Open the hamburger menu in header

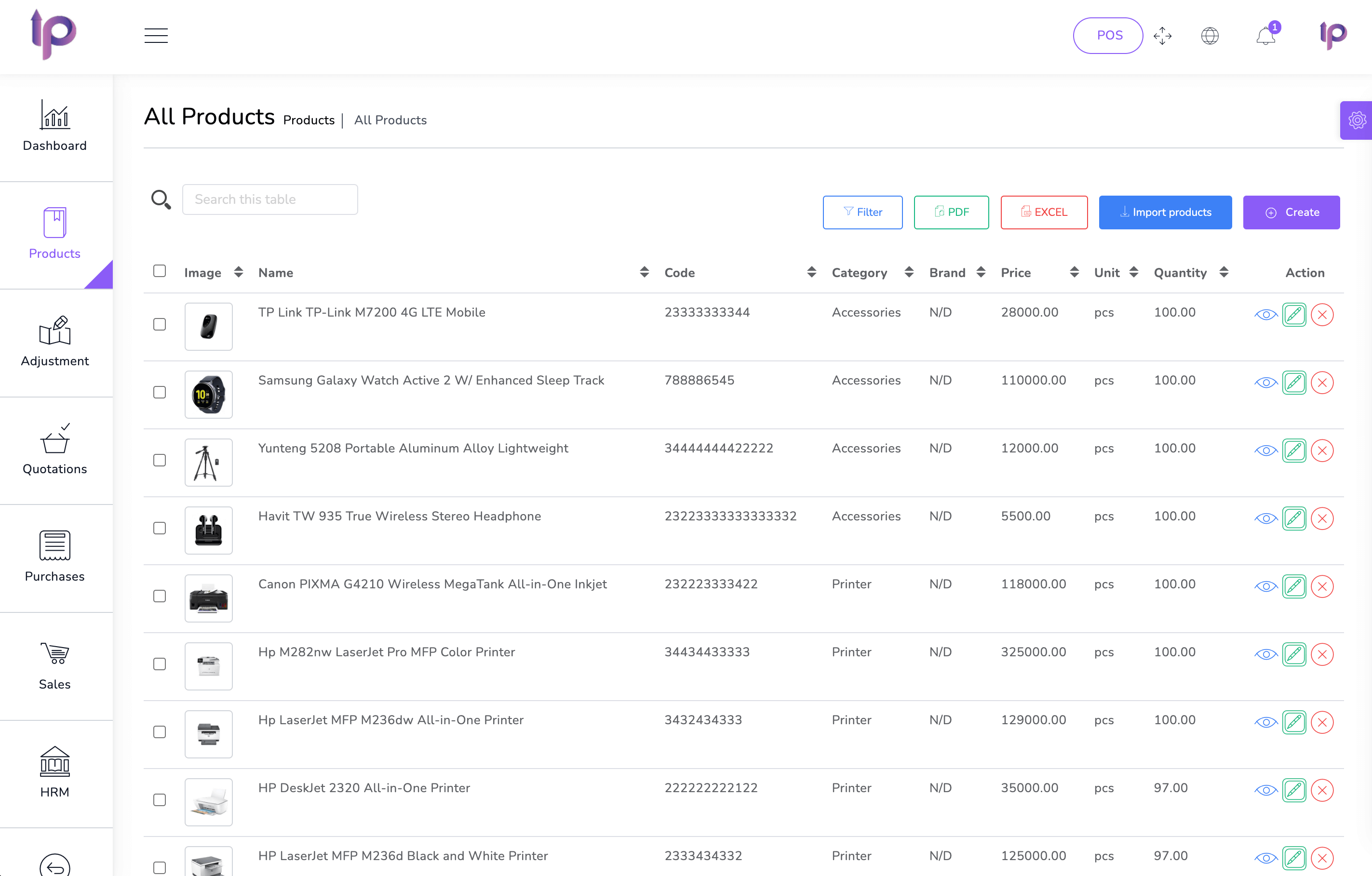[x=156, y=35]
